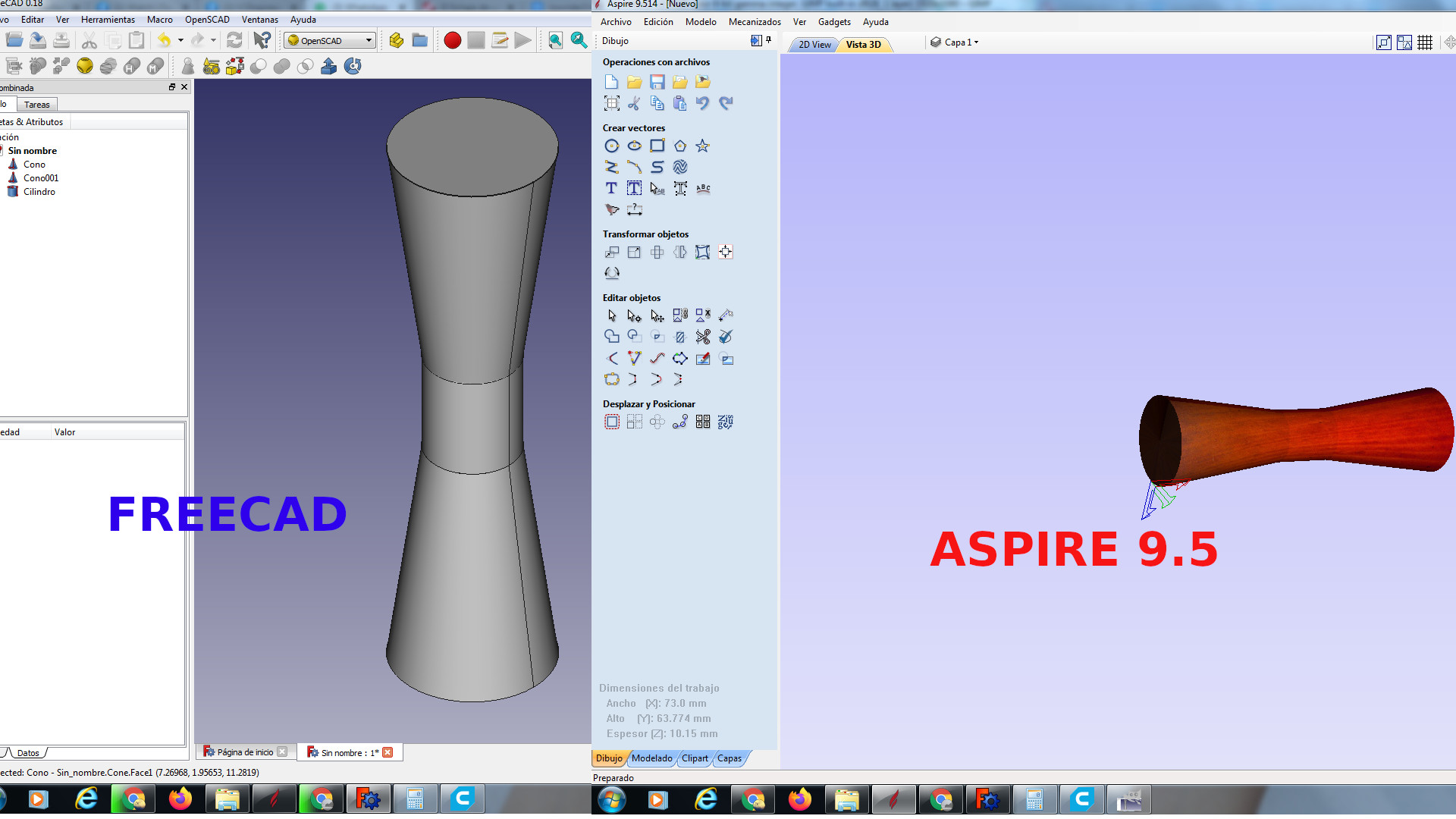Click the Aspire undo arrow icon
The image size is (1456, 819).
pos(702,104)
